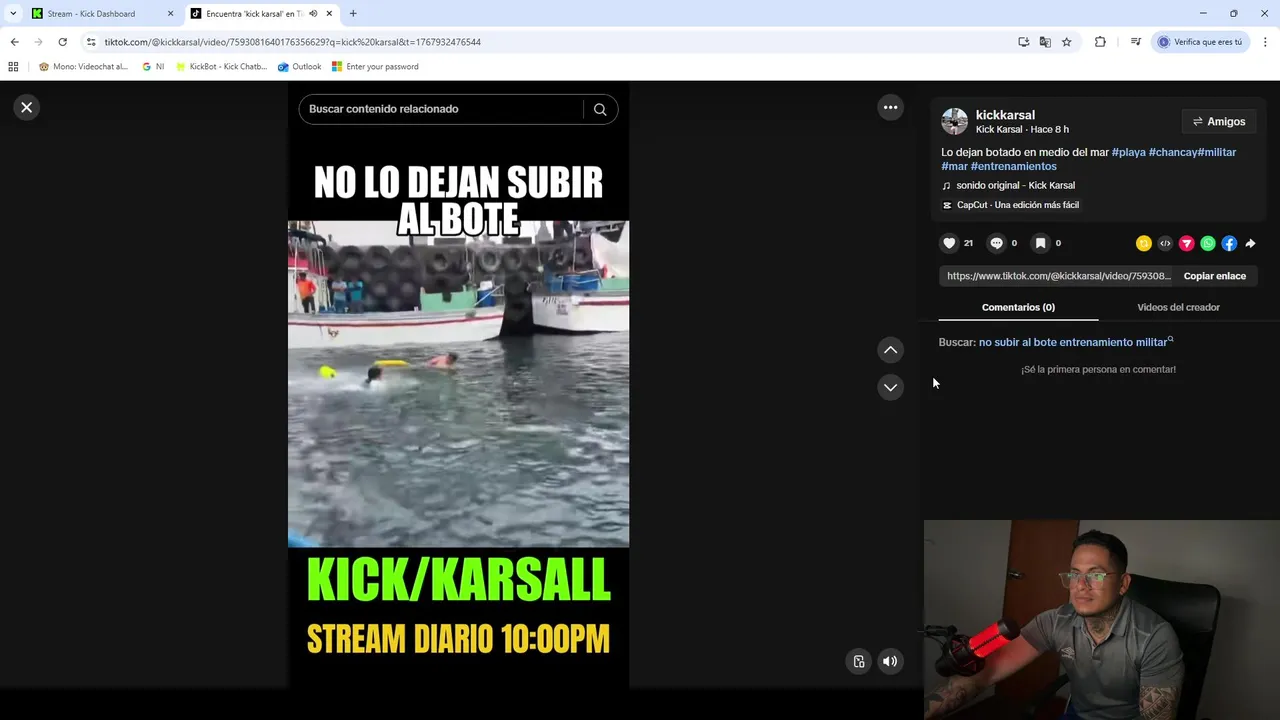Click the 'Amigos' button

pyautogui.click(x=1219, y=122)
